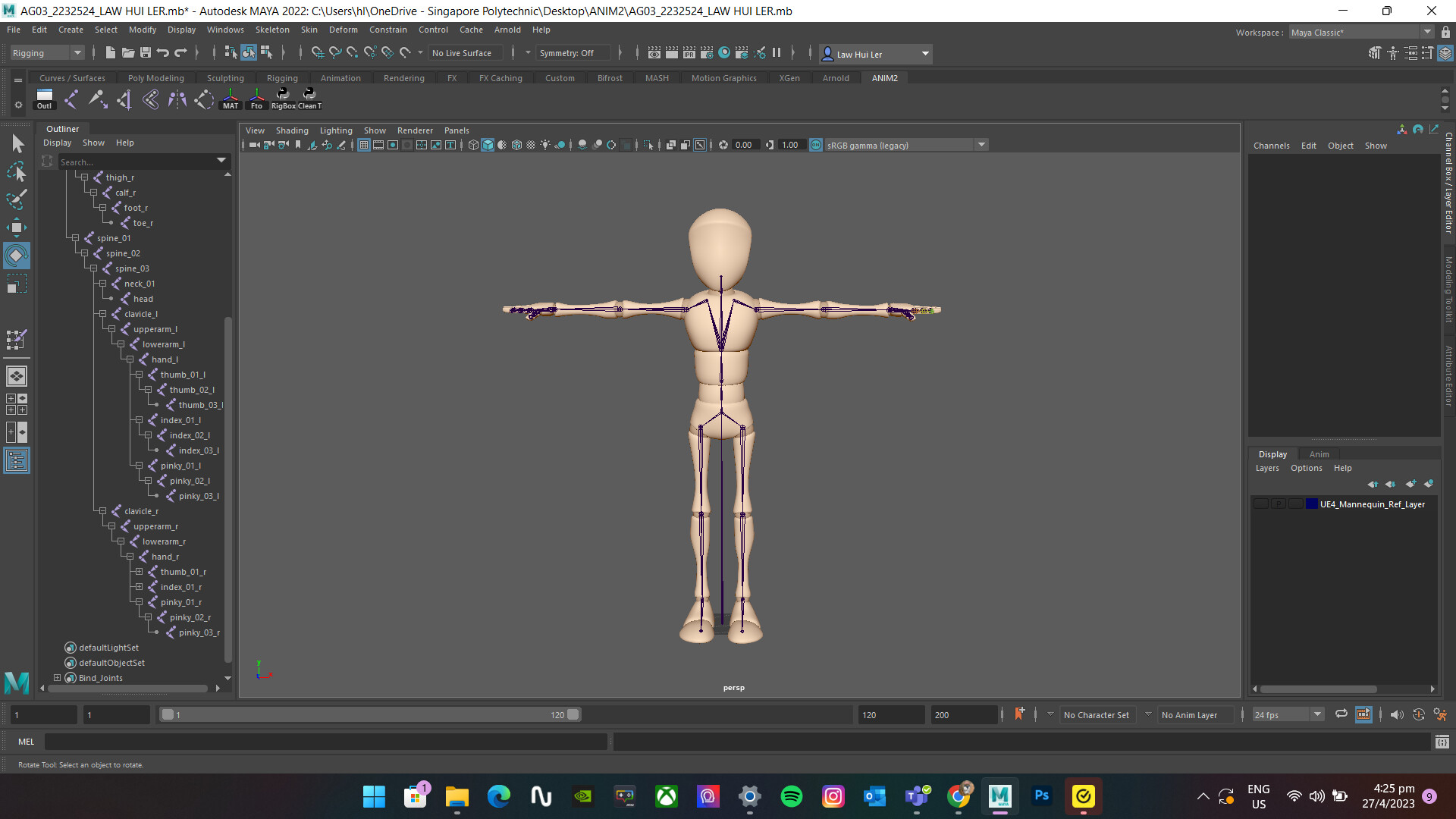Toggle visibility of UE4_Mannequin_Ref_Layer
1456x819 pixels.
click(1260, 504)
